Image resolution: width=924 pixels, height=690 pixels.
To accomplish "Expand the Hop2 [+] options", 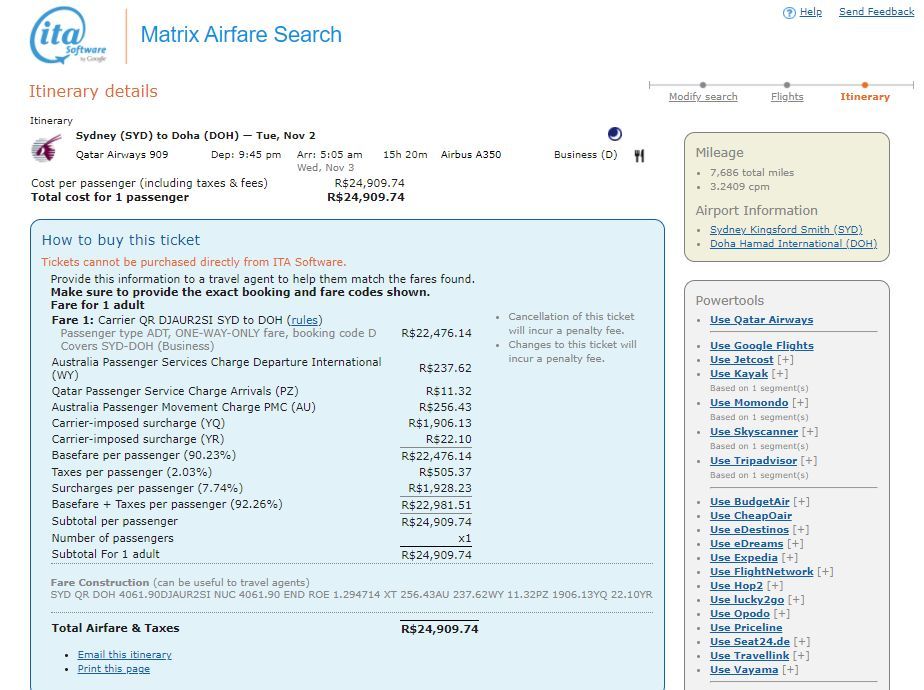I will pyautogui.click(x=776, y=586).
